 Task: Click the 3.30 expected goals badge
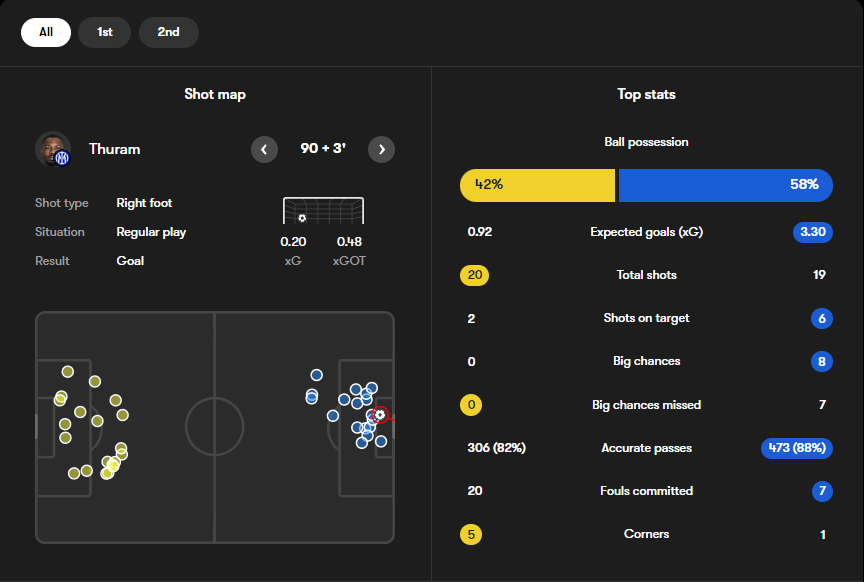point(813,232)
